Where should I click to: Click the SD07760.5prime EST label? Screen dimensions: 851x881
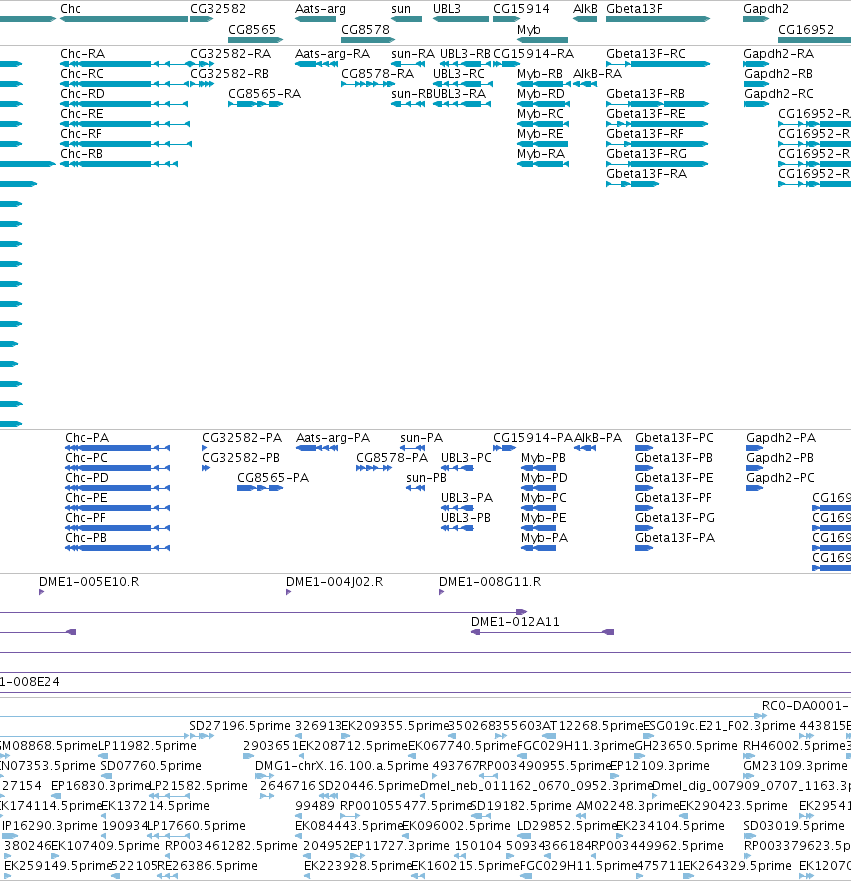point(151,766)
